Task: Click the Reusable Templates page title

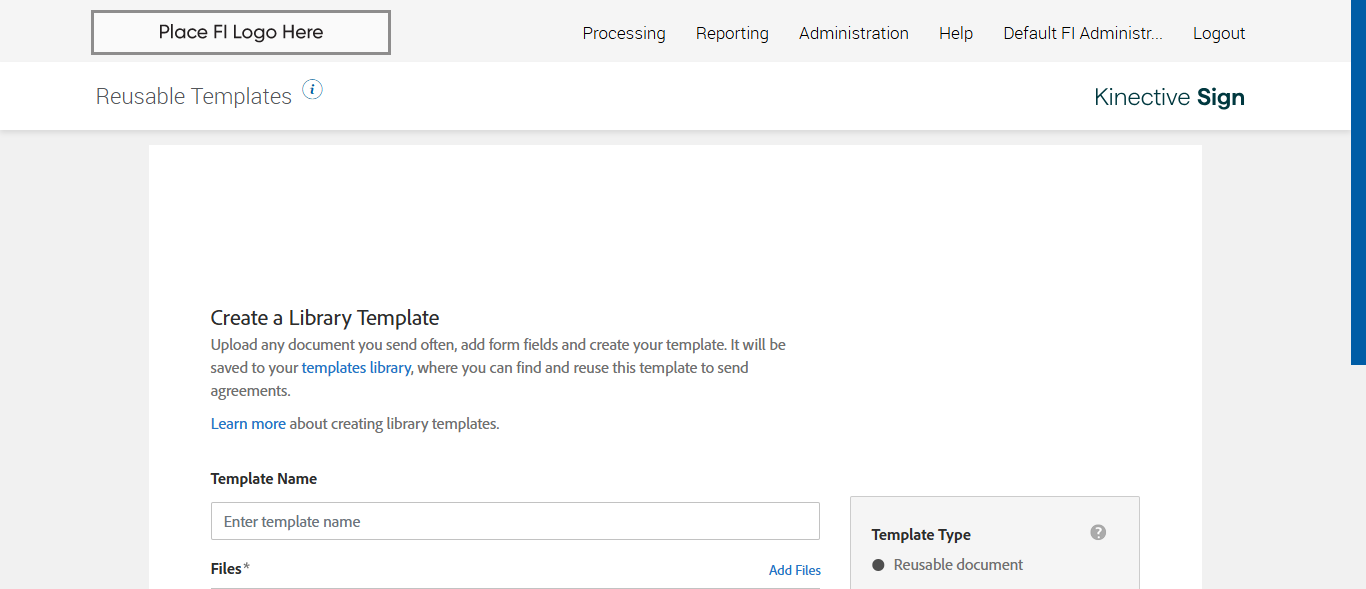Action: point(194,97)
